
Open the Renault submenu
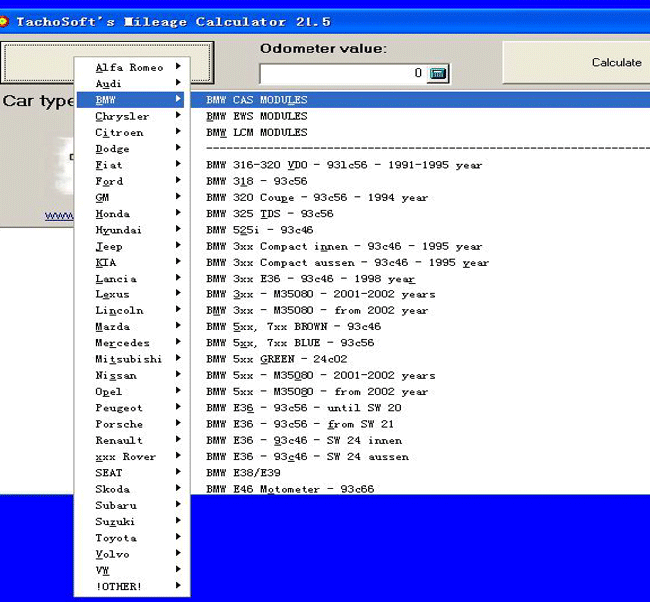131,440
